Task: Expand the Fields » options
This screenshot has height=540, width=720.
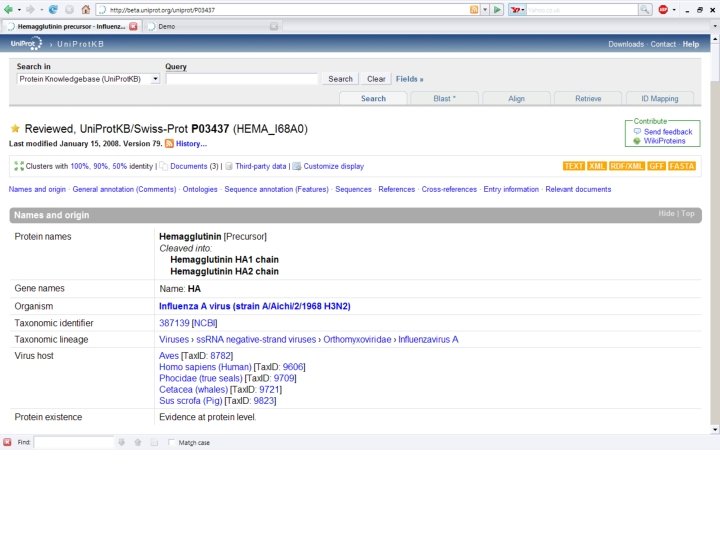Action: coord(410,79)
